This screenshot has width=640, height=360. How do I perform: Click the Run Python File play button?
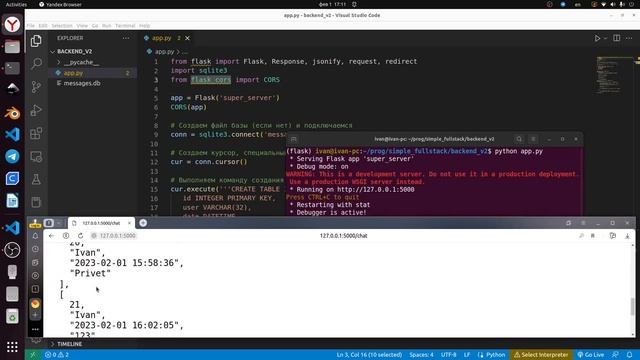[597, 38]
